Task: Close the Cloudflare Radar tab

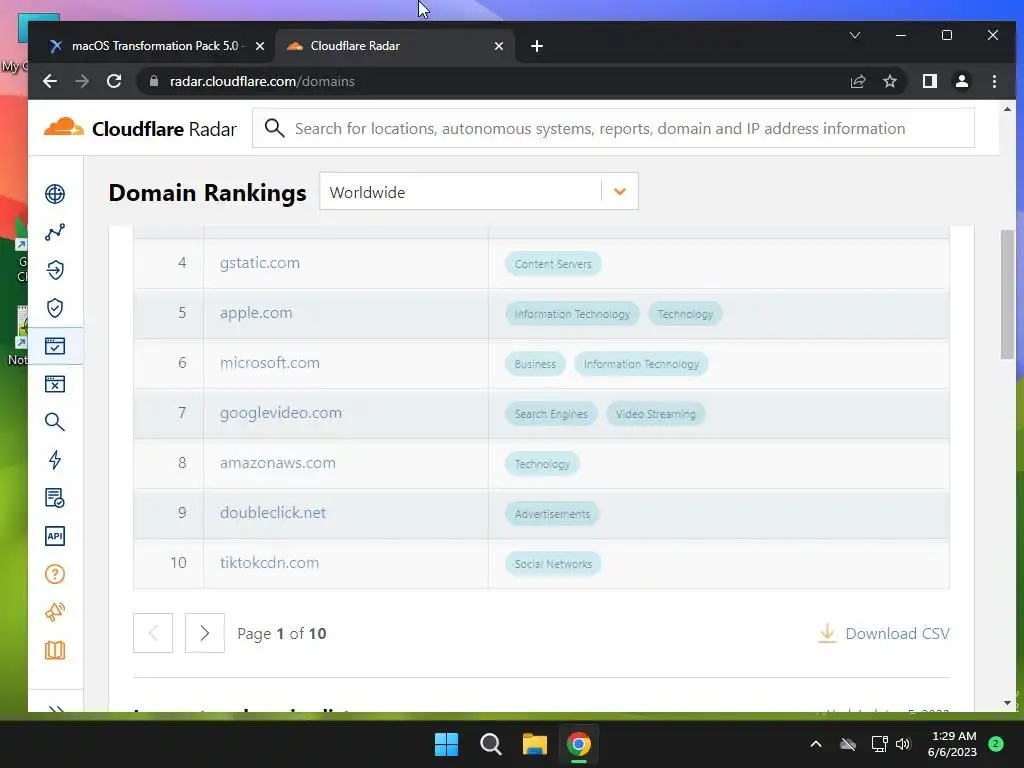Action: 499,46
